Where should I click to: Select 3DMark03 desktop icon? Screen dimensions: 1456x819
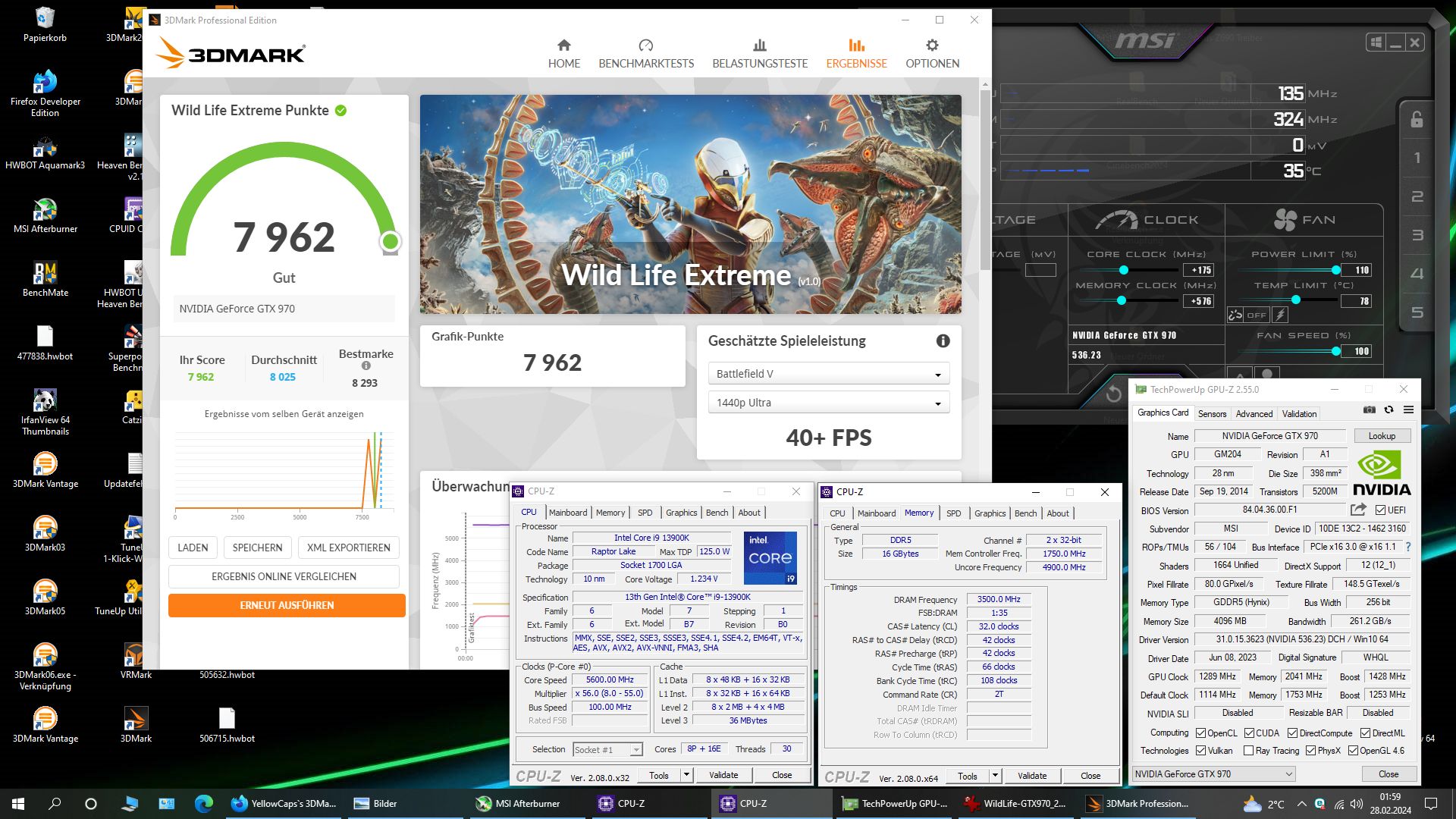click(45, 534)
